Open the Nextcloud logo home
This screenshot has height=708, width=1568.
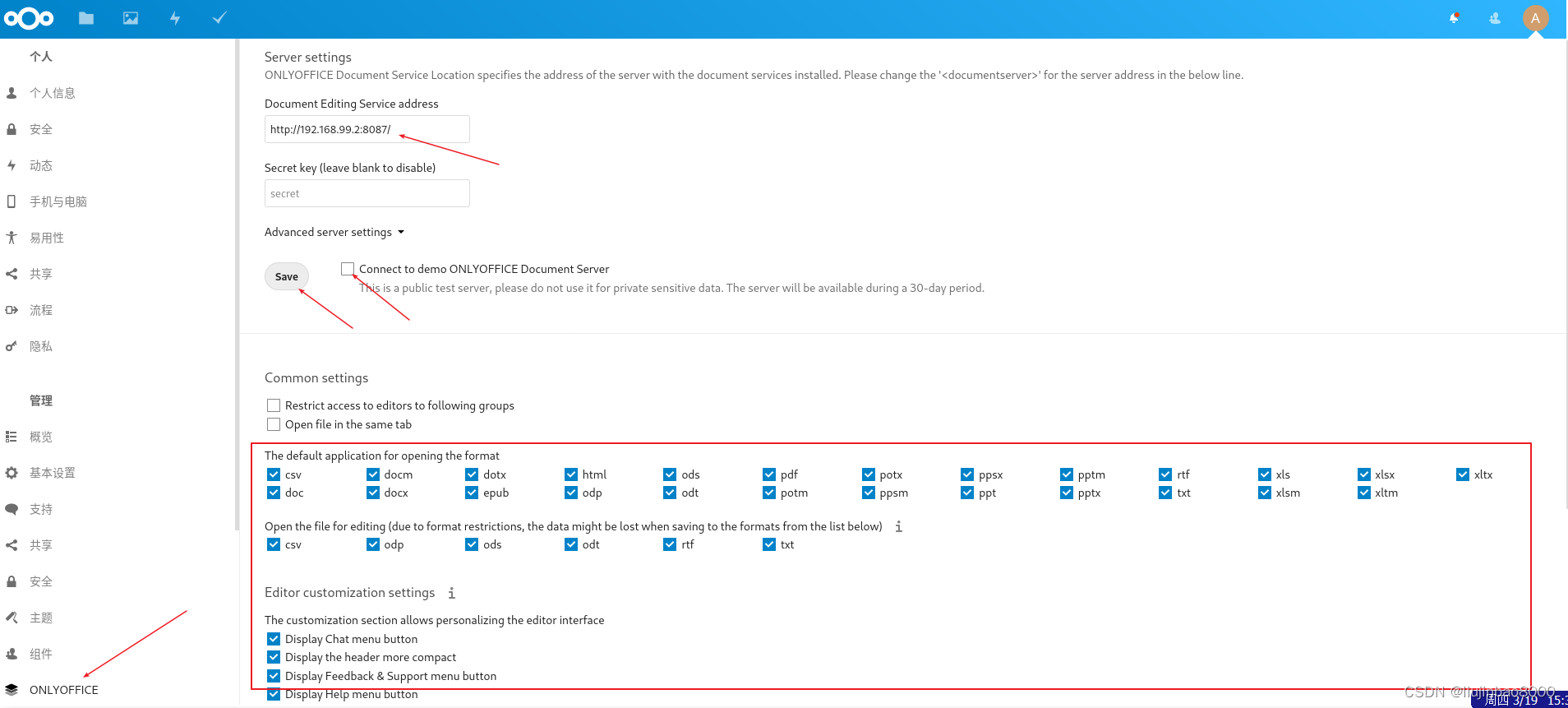click(x=29, y=18)
